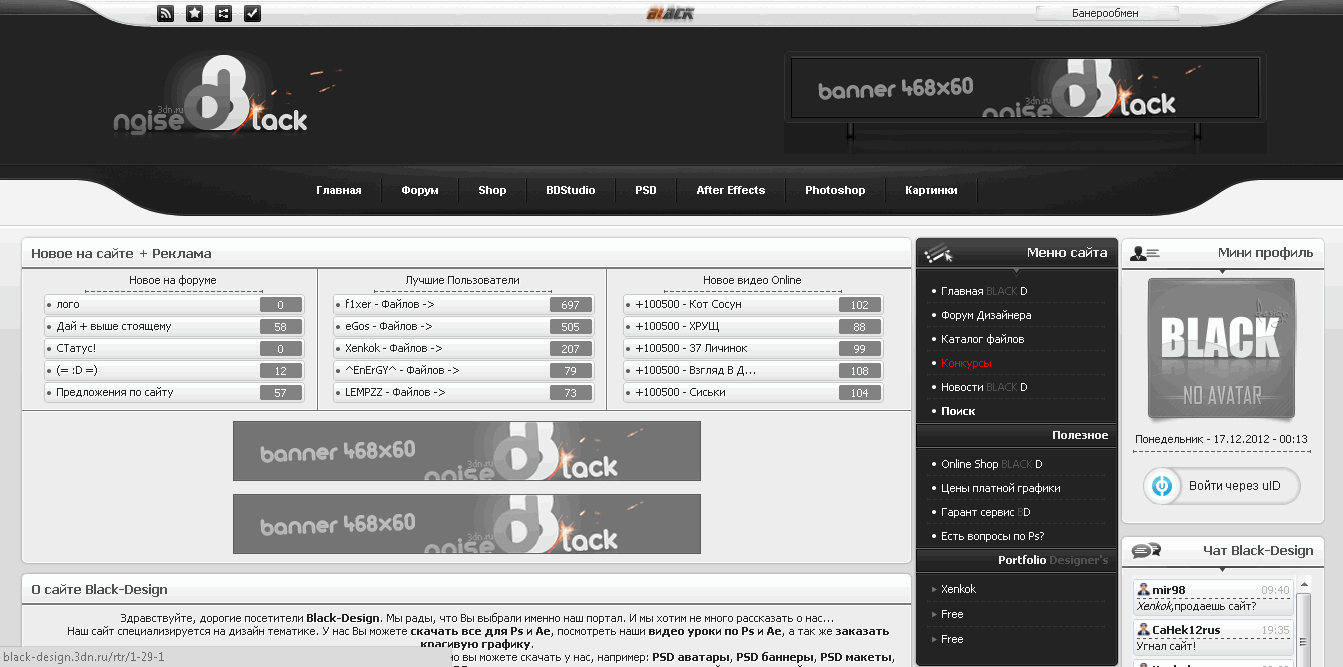Open Каталог файлов in site menu
The height and width of the screenshot is (667, 1343).
[982, 339]
